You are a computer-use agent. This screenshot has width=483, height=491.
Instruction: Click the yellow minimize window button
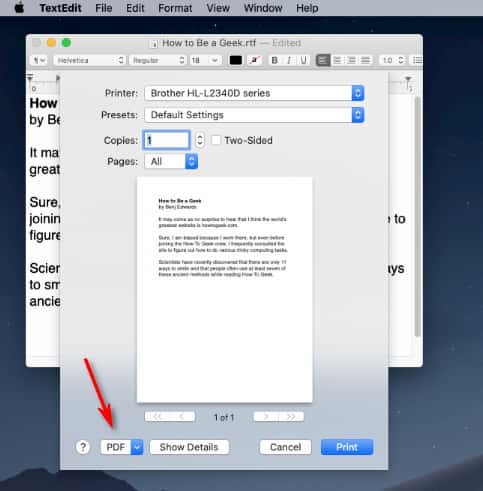tap(51, 43)
